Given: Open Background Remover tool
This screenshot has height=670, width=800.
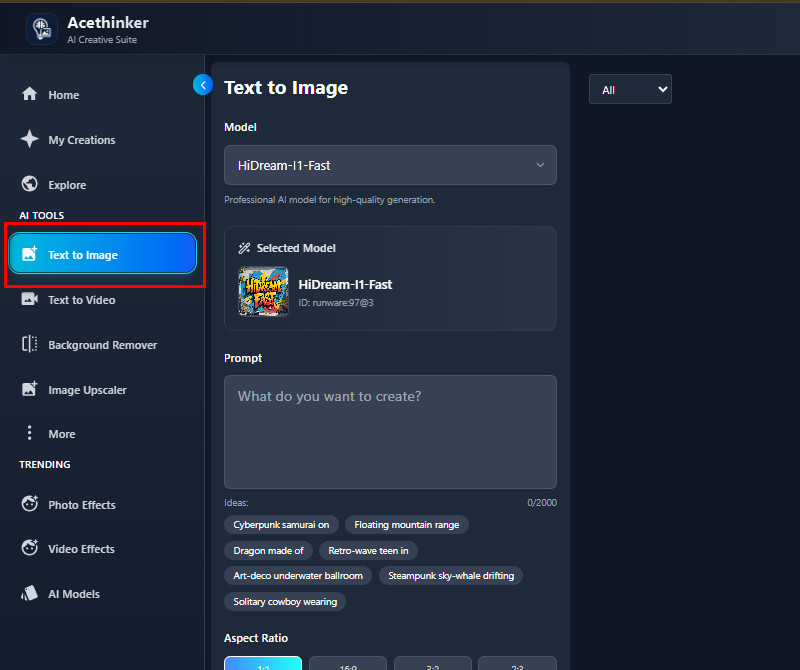Looking at the screenshot, I should [x=103, y=344].
